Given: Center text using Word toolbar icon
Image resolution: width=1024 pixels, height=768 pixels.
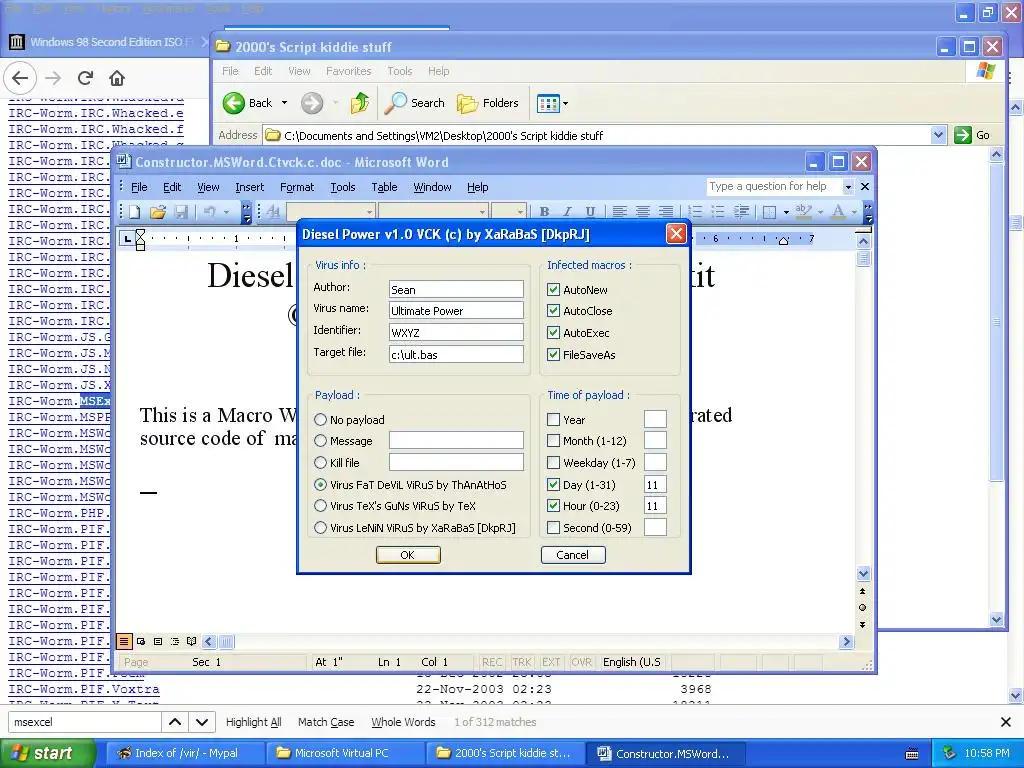Looking at the screenshot, I should [643, 212].
